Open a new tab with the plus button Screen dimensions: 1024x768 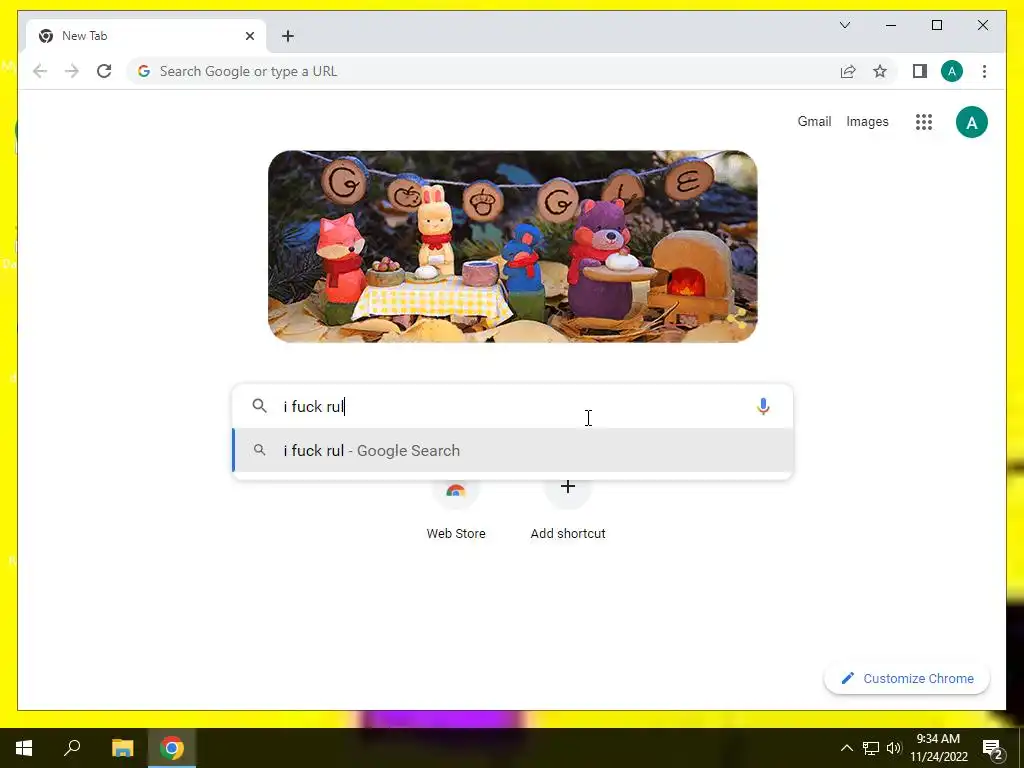pyautogui.click(x=288, y=36)
